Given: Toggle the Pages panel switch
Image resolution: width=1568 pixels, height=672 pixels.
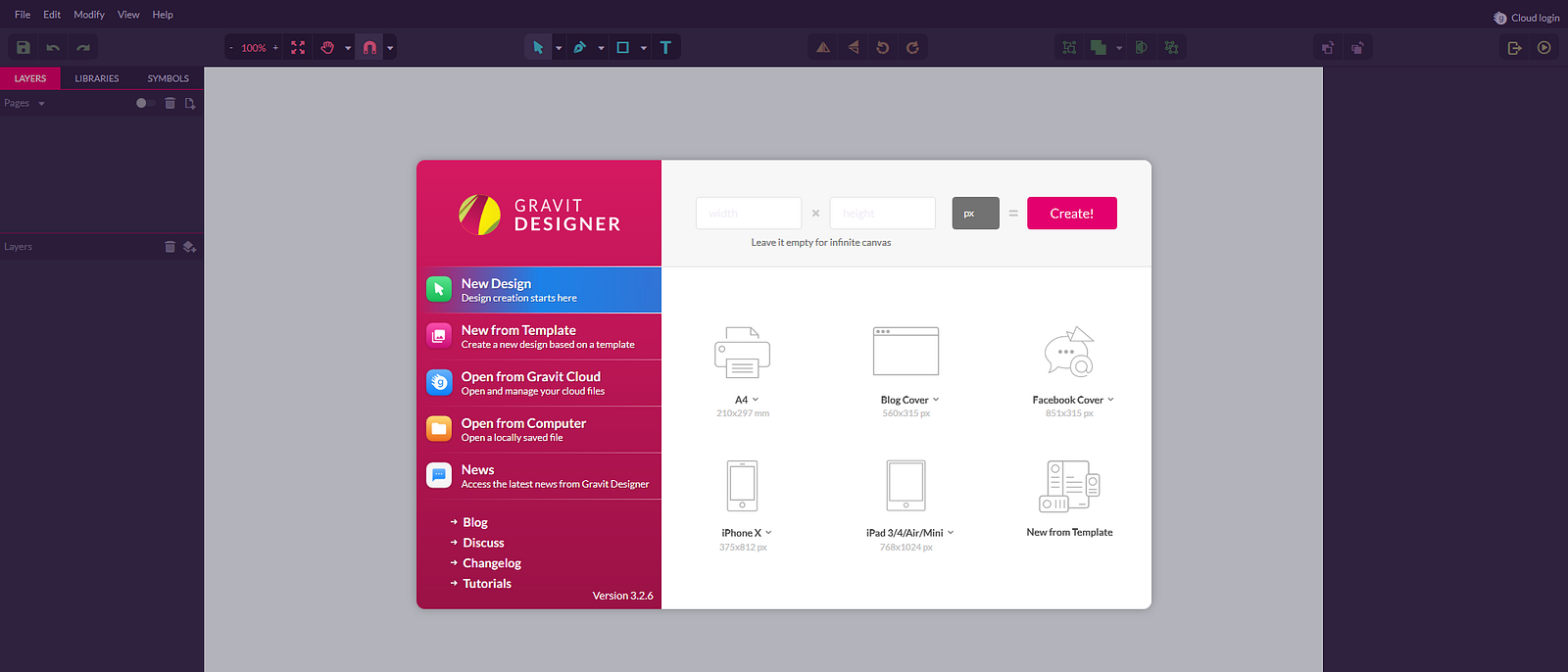Looking at the screenshot, I should tap(145, 103).
